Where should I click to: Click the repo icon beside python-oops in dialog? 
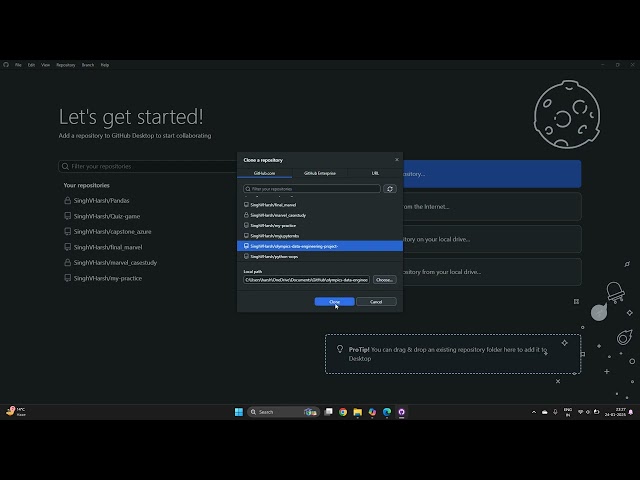[246, 256]
